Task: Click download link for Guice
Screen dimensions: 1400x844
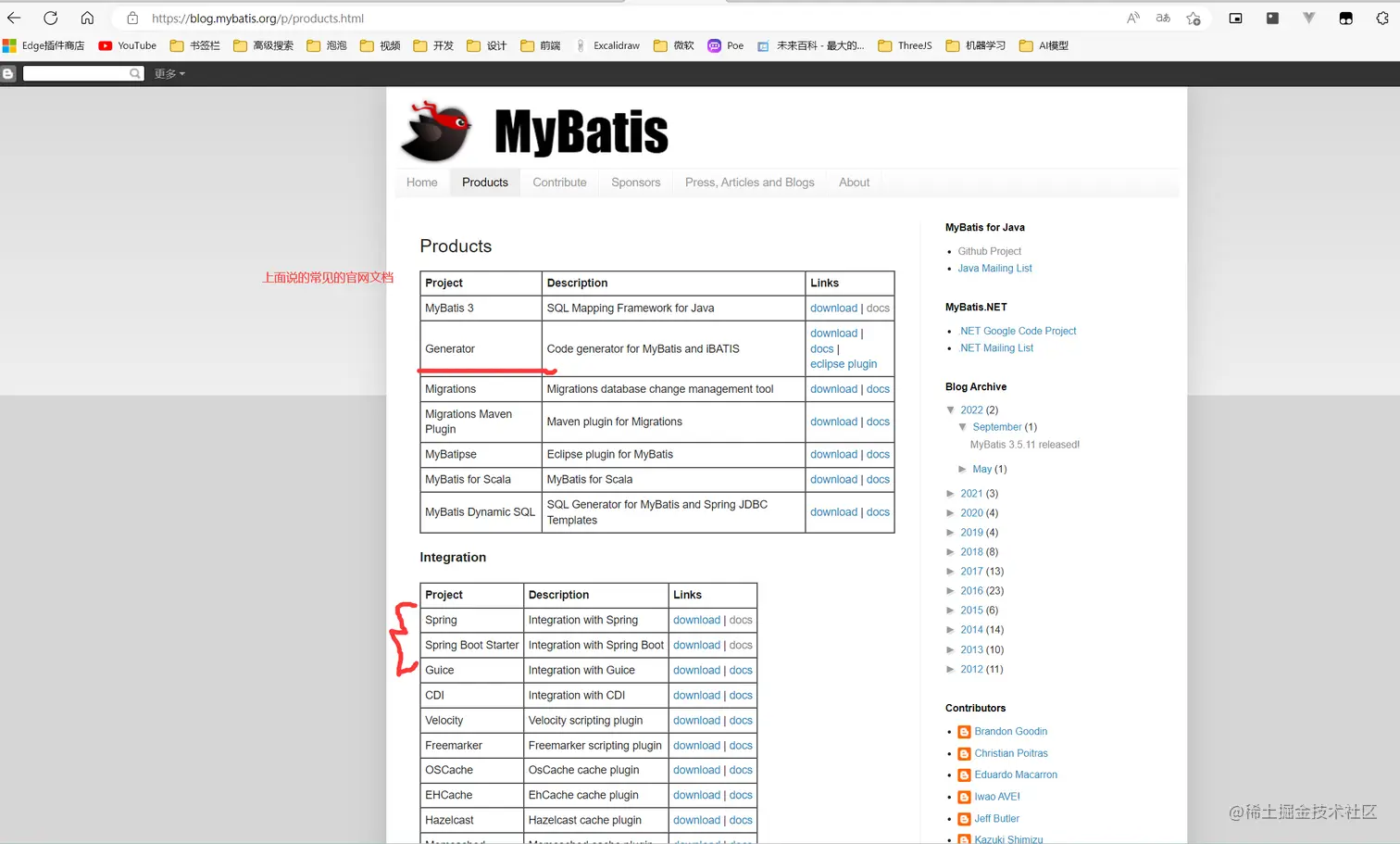Action: click(696, 670)
